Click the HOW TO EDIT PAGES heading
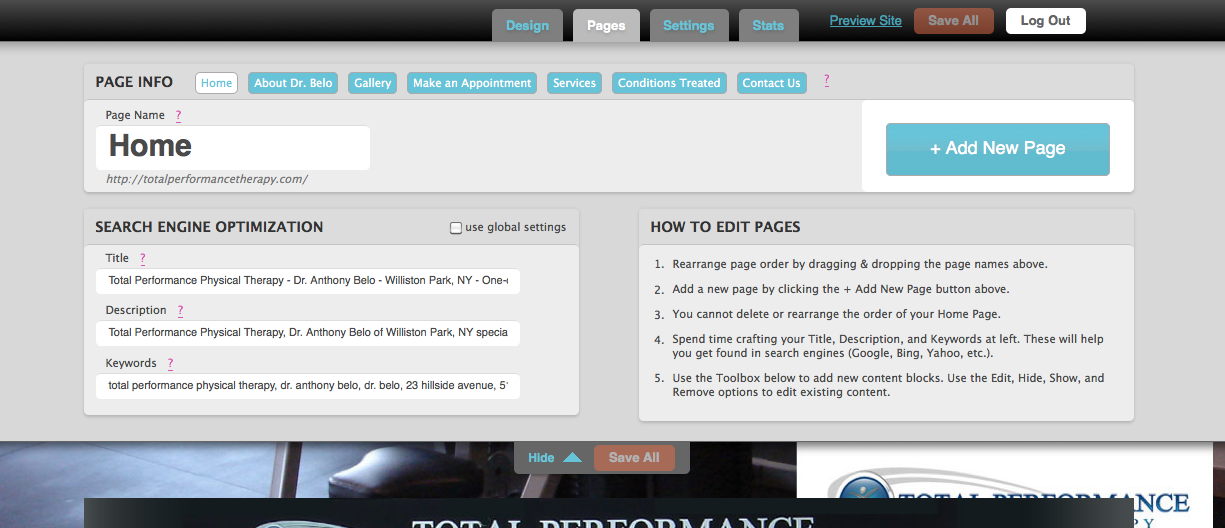This screenshot has height=528, width=1225. [x=725, y=227]
